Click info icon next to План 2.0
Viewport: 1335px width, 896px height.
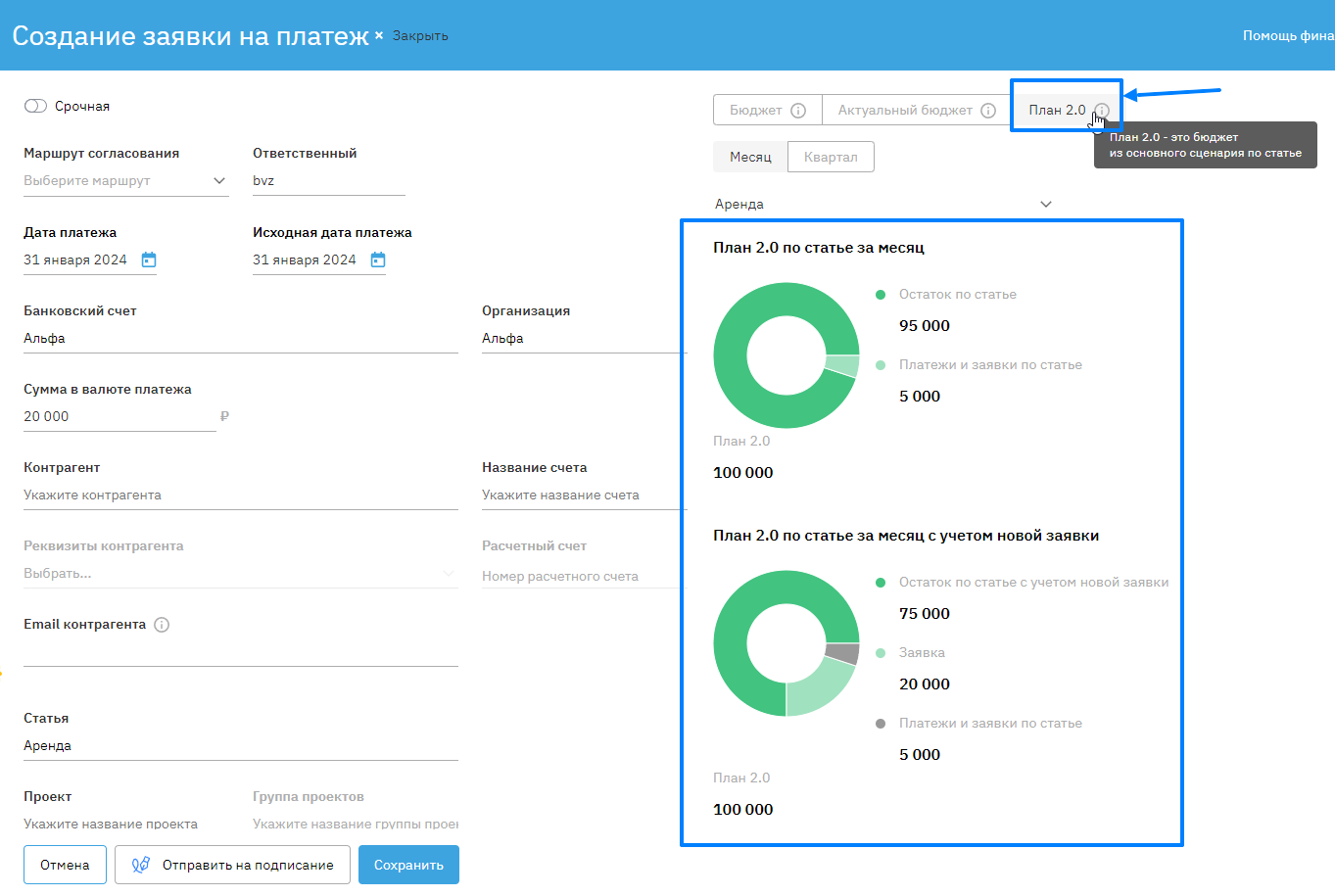tap(1102, 110)
